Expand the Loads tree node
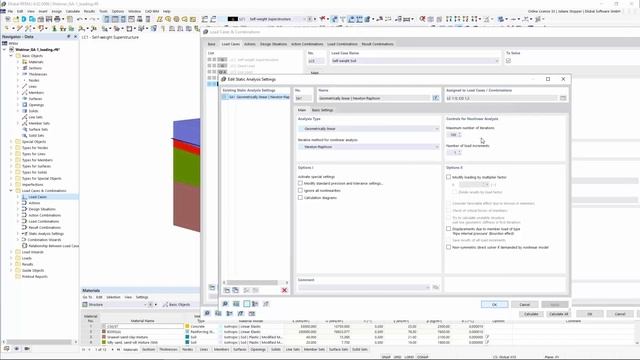Image resolution: width=640 pixels, height=360 pixels. (x=11, y=258)
